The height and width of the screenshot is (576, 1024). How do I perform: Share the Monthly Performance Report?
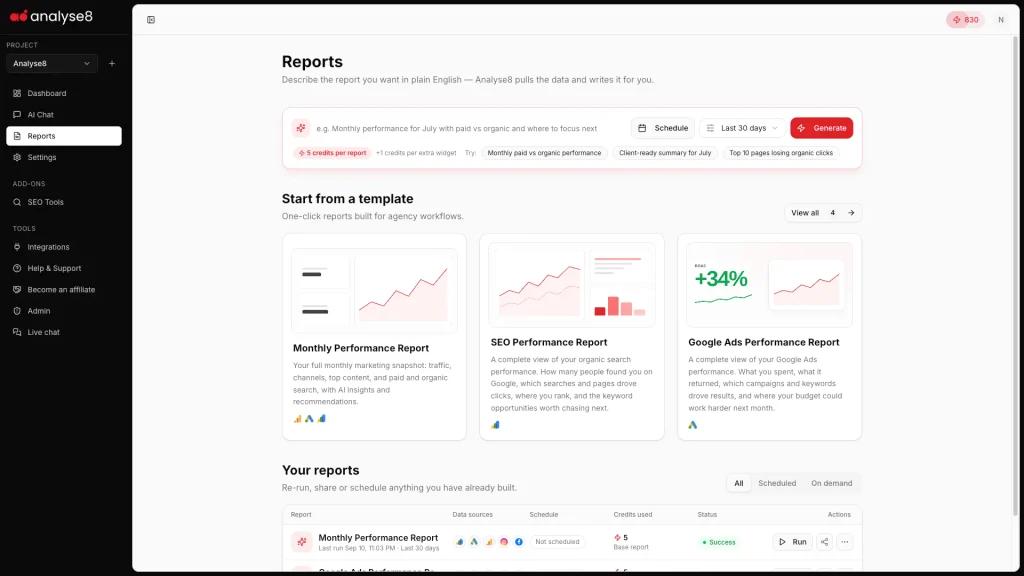pos(824,542)
